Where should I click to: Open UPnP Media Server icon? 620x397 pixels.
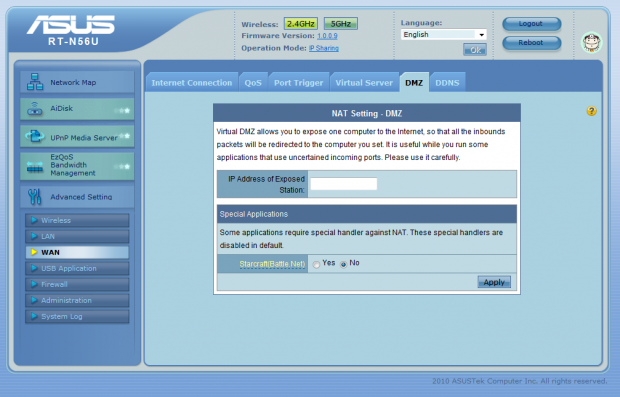point(35,136)
